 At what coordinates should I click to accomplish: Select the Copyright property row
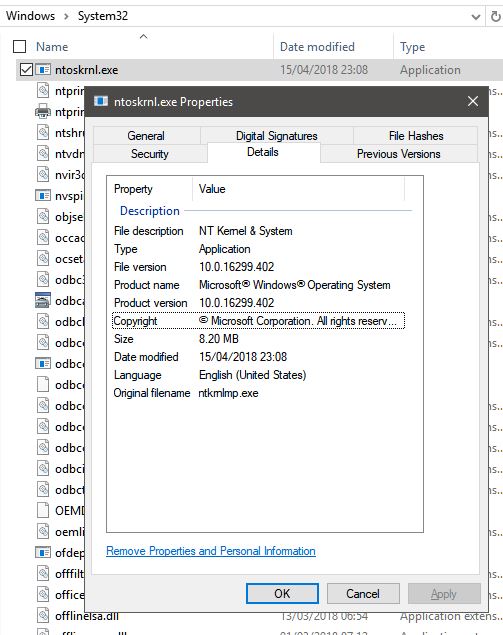click(x=258, y=321)
